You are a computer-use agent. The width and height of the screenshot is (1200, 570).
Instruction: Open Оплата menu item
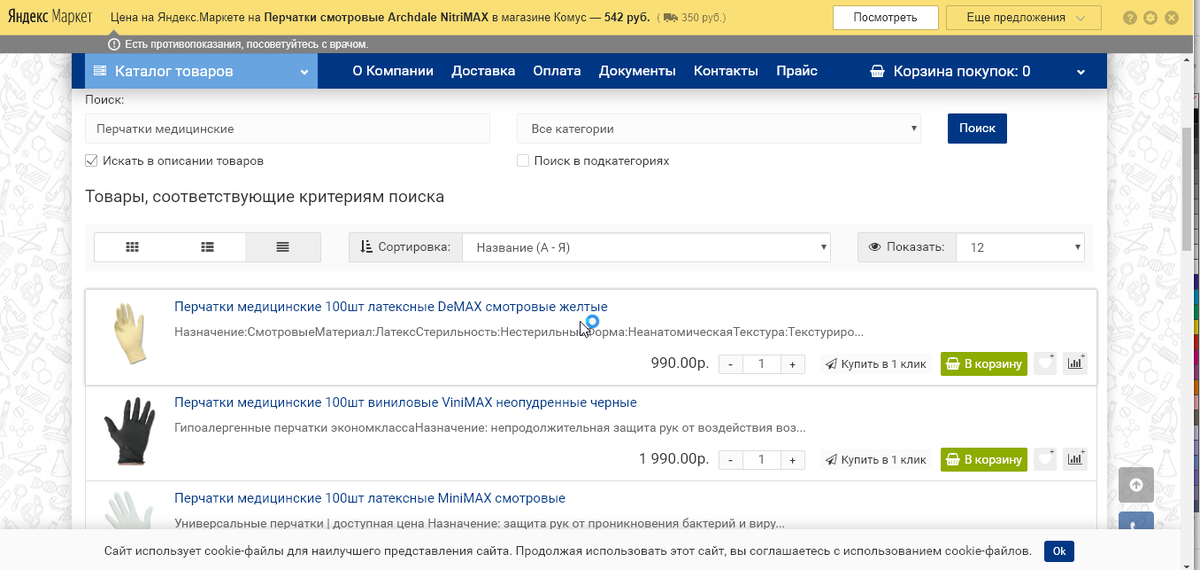[x=557, y=71]
